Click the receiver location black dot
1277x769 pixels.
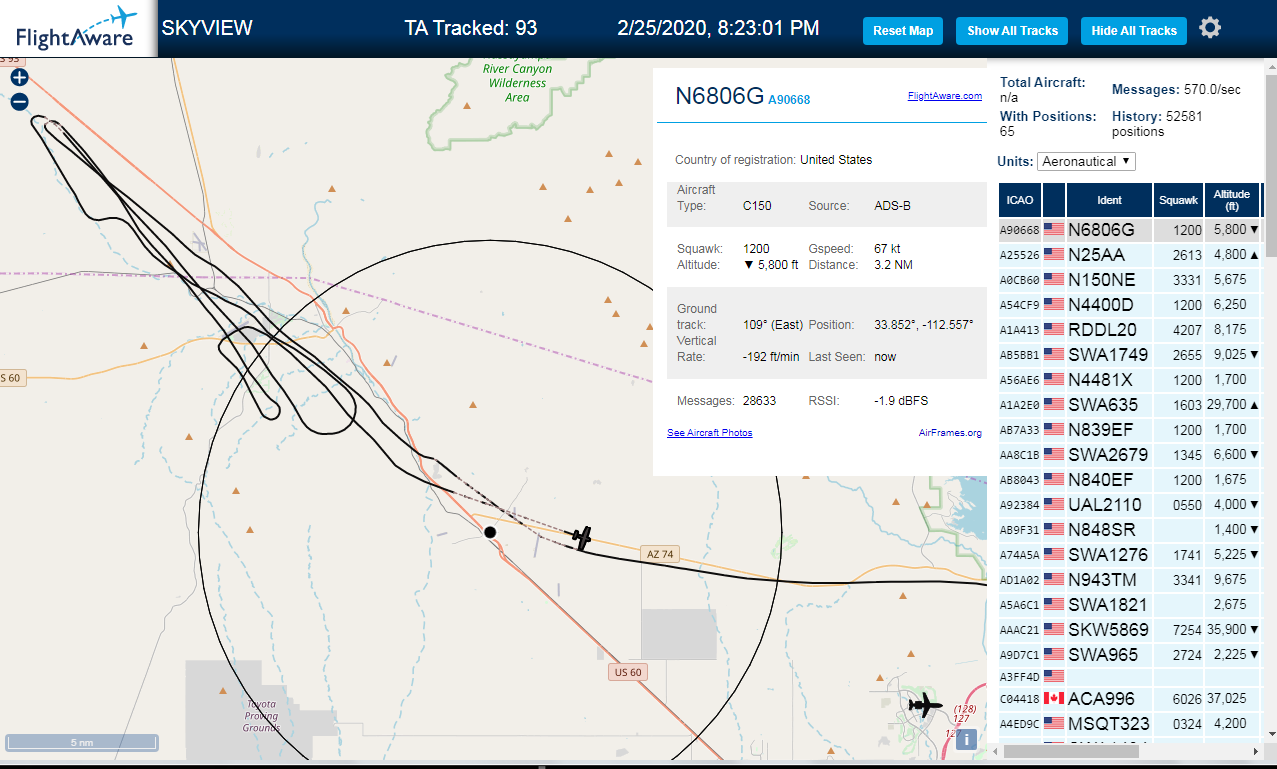pos(490,532)
